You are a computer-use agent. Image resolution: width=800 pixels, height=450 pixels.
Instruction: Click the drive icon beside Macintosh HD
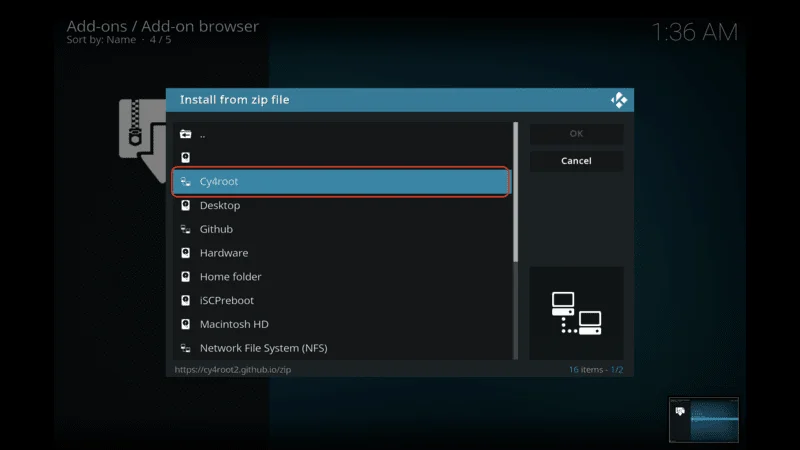pyautogui.click(x=185, y=324)
